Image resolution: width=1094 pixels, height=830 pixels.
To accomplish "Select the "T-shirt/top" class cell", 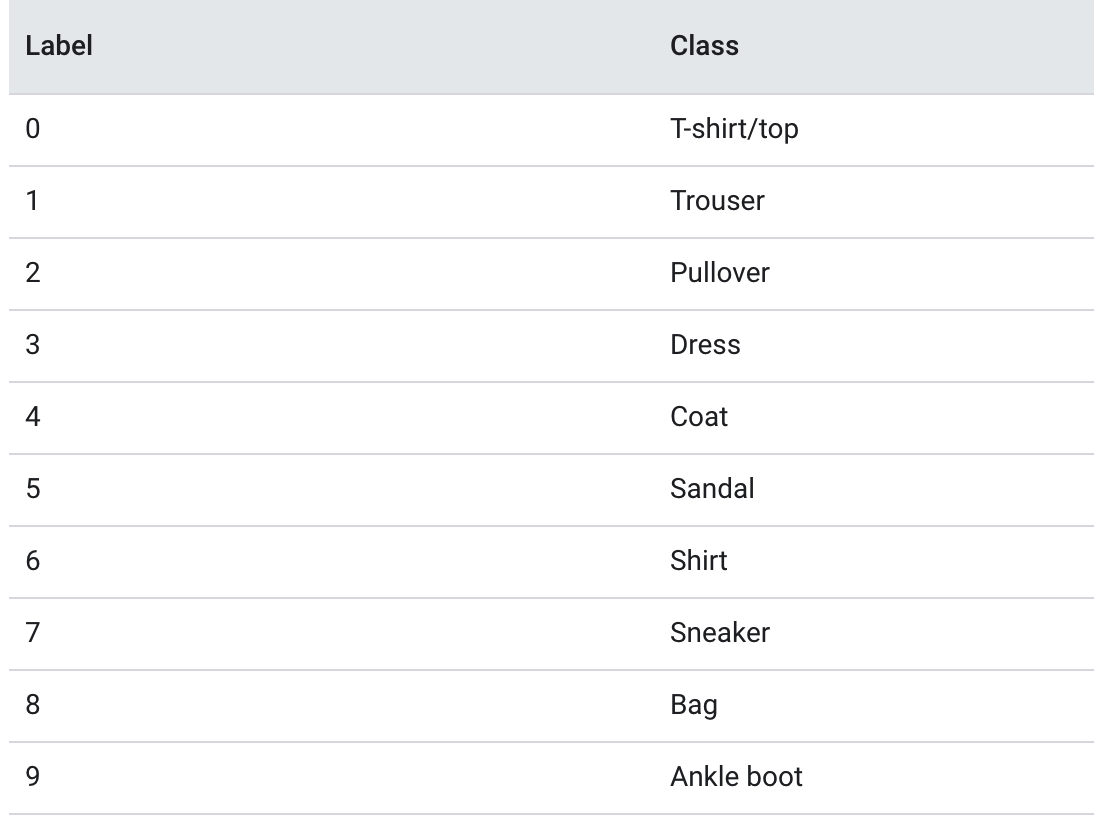I will coord(734,129).
